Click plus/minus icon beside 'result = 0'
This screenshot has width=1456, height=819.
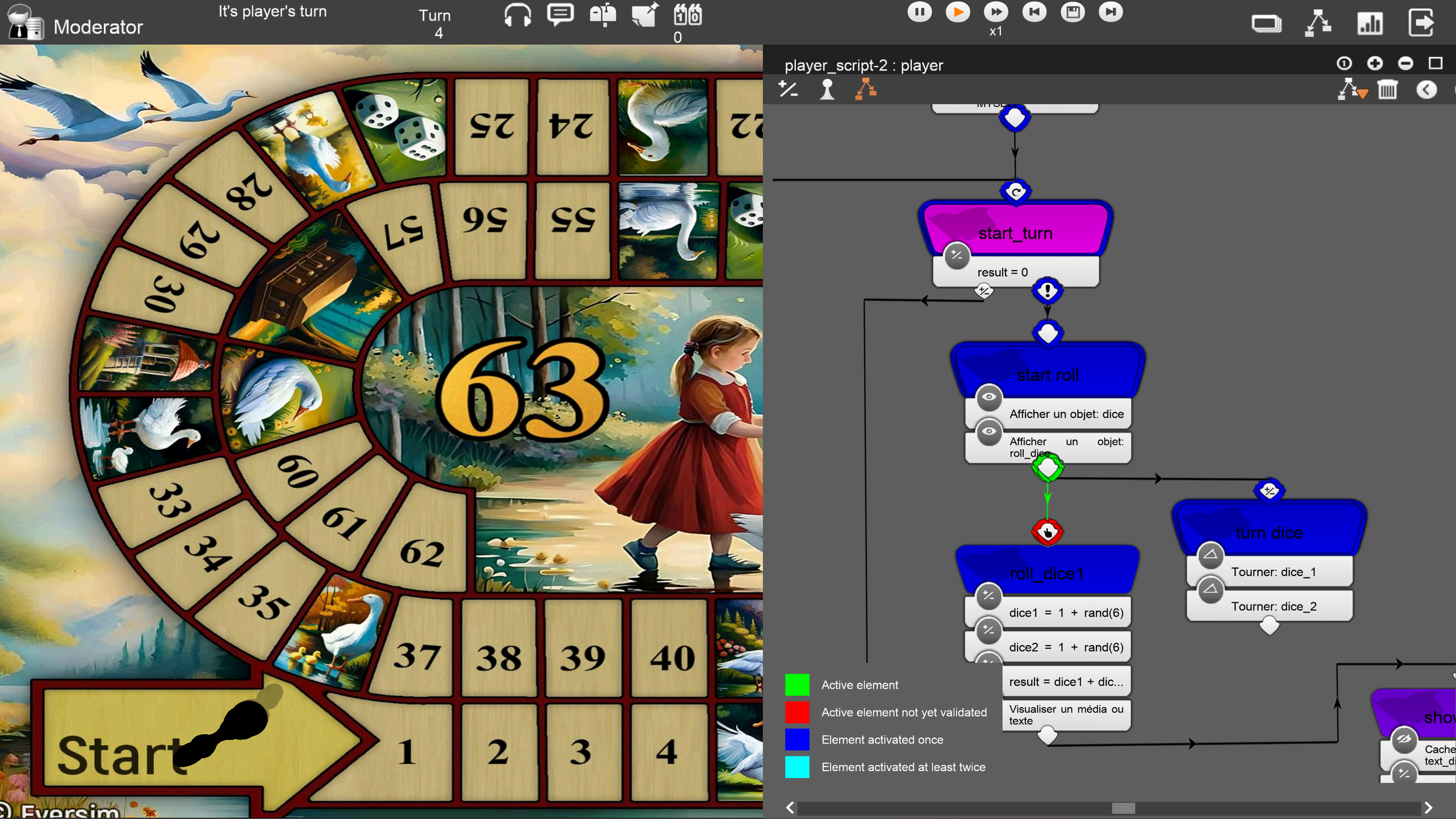pyautogui.click(x=957, y=255)
